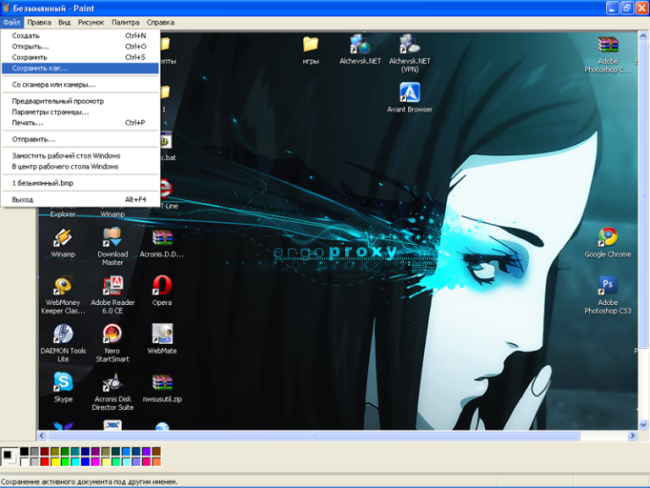Click the WebMate icon

[162, 334]
